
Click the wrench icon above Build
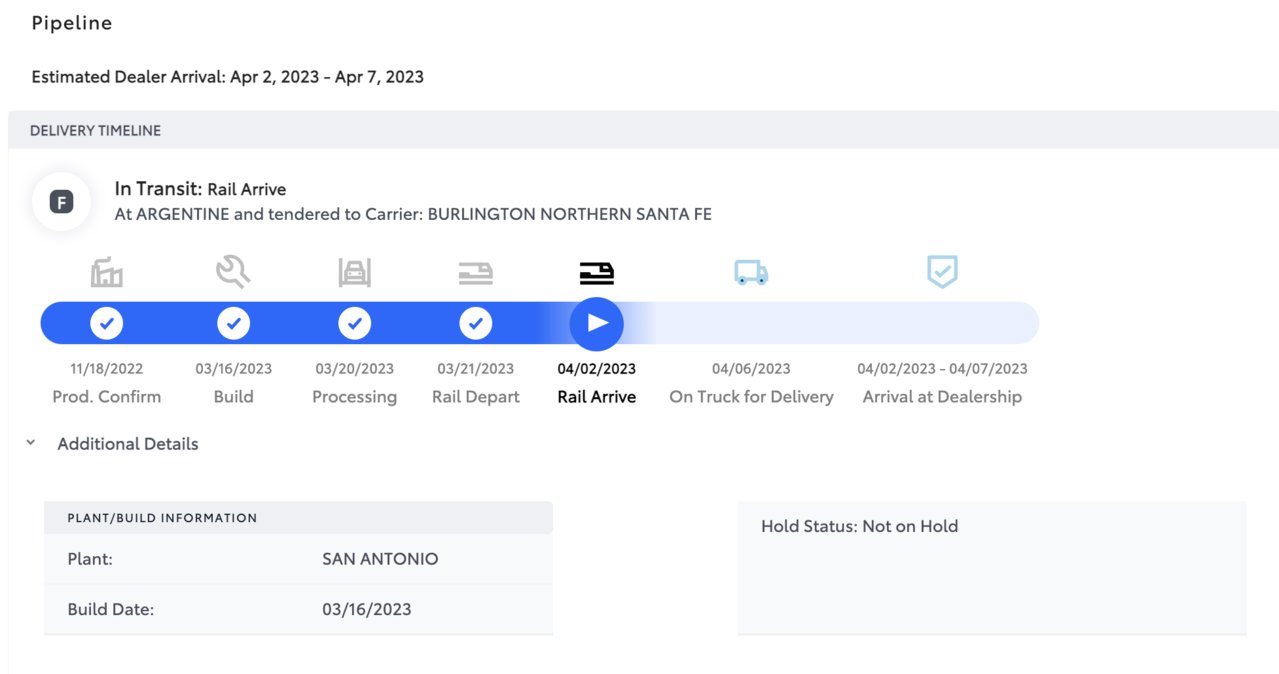tap(233, 271)
